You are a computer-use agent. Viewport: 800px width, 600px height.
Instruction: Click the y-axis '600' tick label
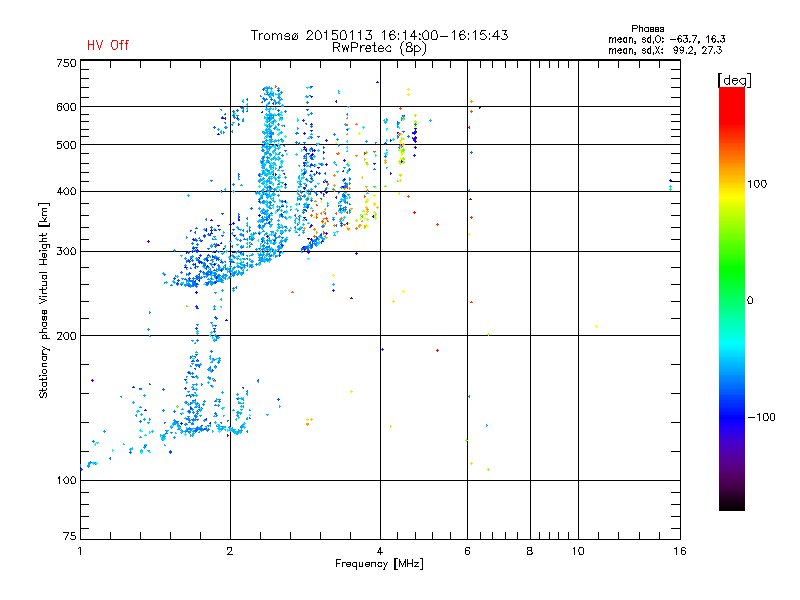66,107
